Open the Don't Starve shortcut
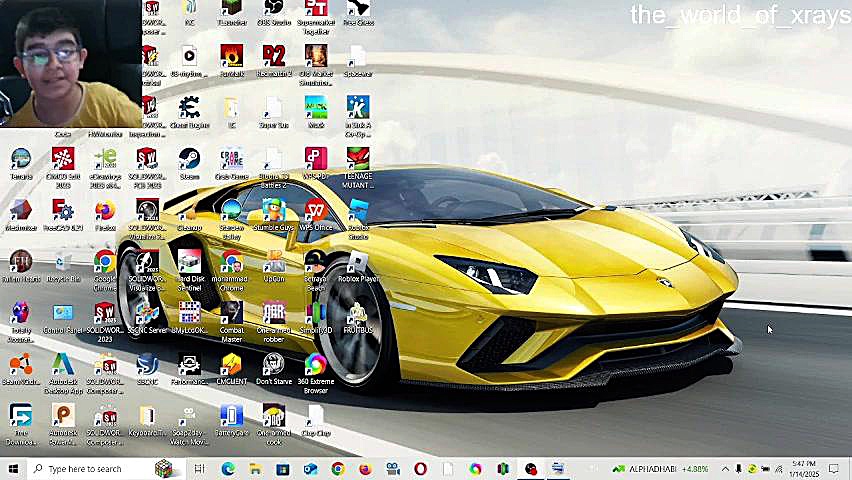This screenshot has height=480, width=852. tap(273, 369)
